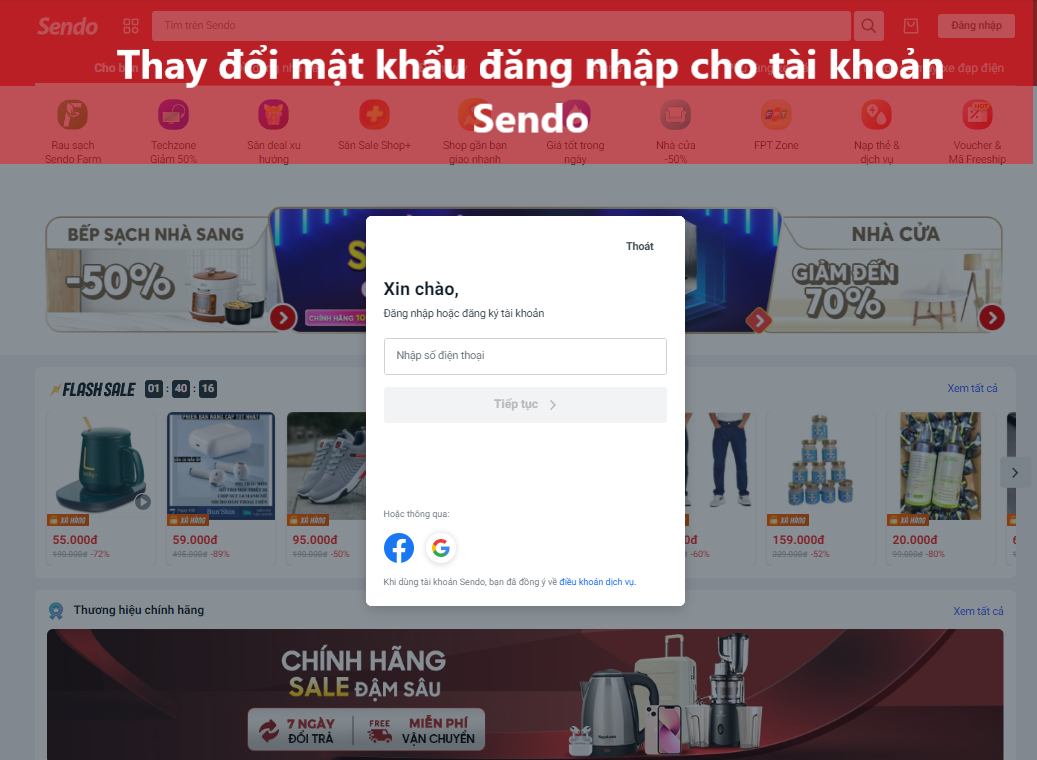Open the shopping cart icon
This screenshot has width=1037, height=760.
911,26
